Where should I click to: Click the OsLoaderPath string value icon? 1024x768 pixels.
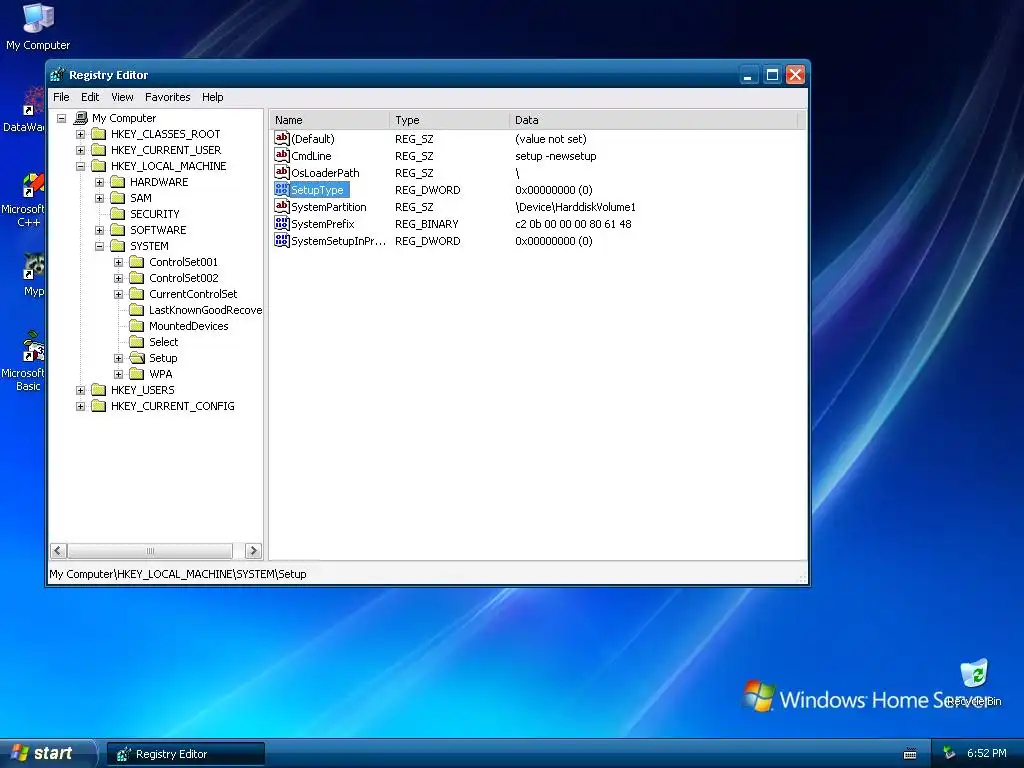281,172
